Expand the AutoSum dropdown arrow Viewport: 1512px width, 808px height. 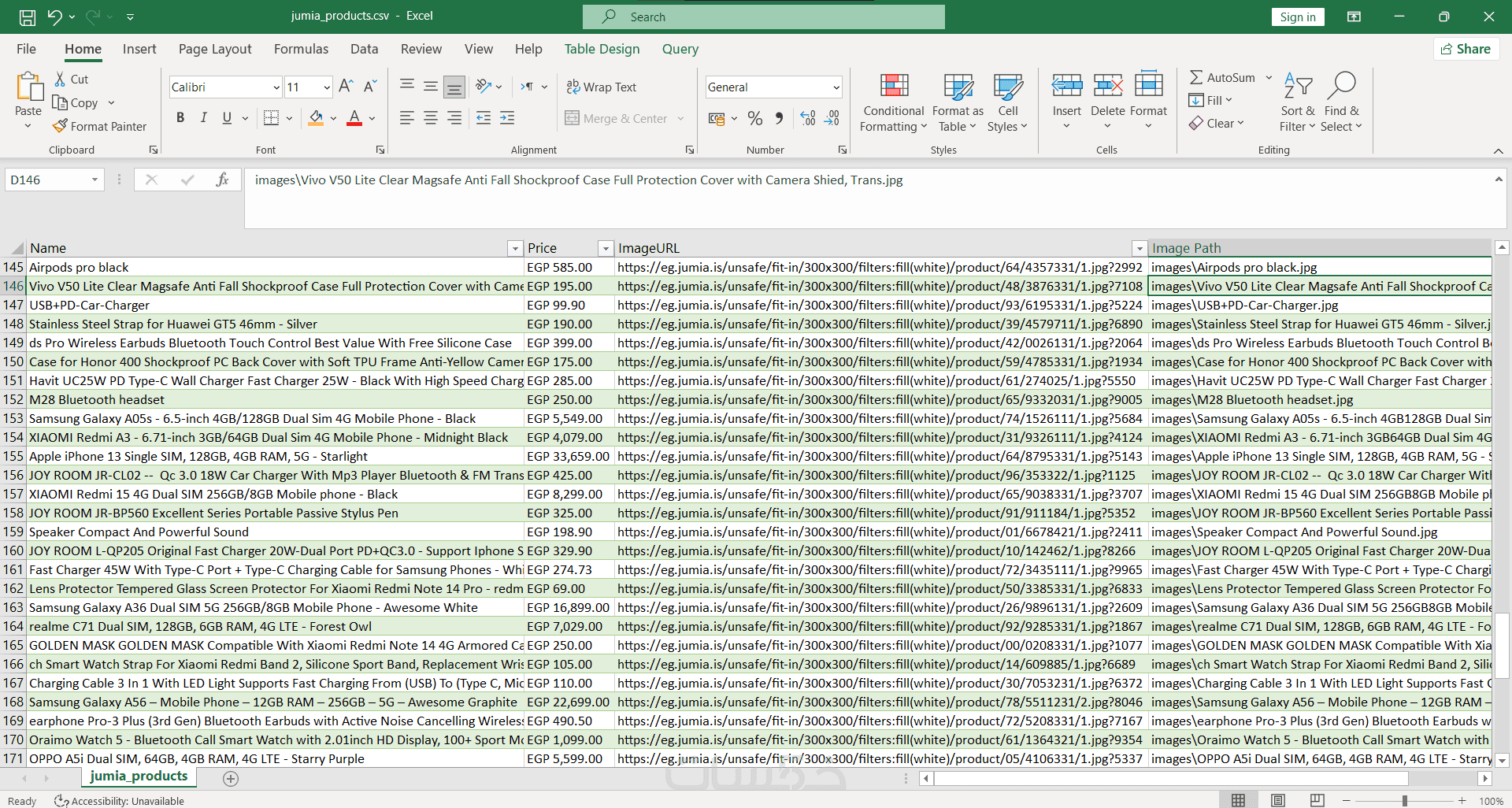1269,78
